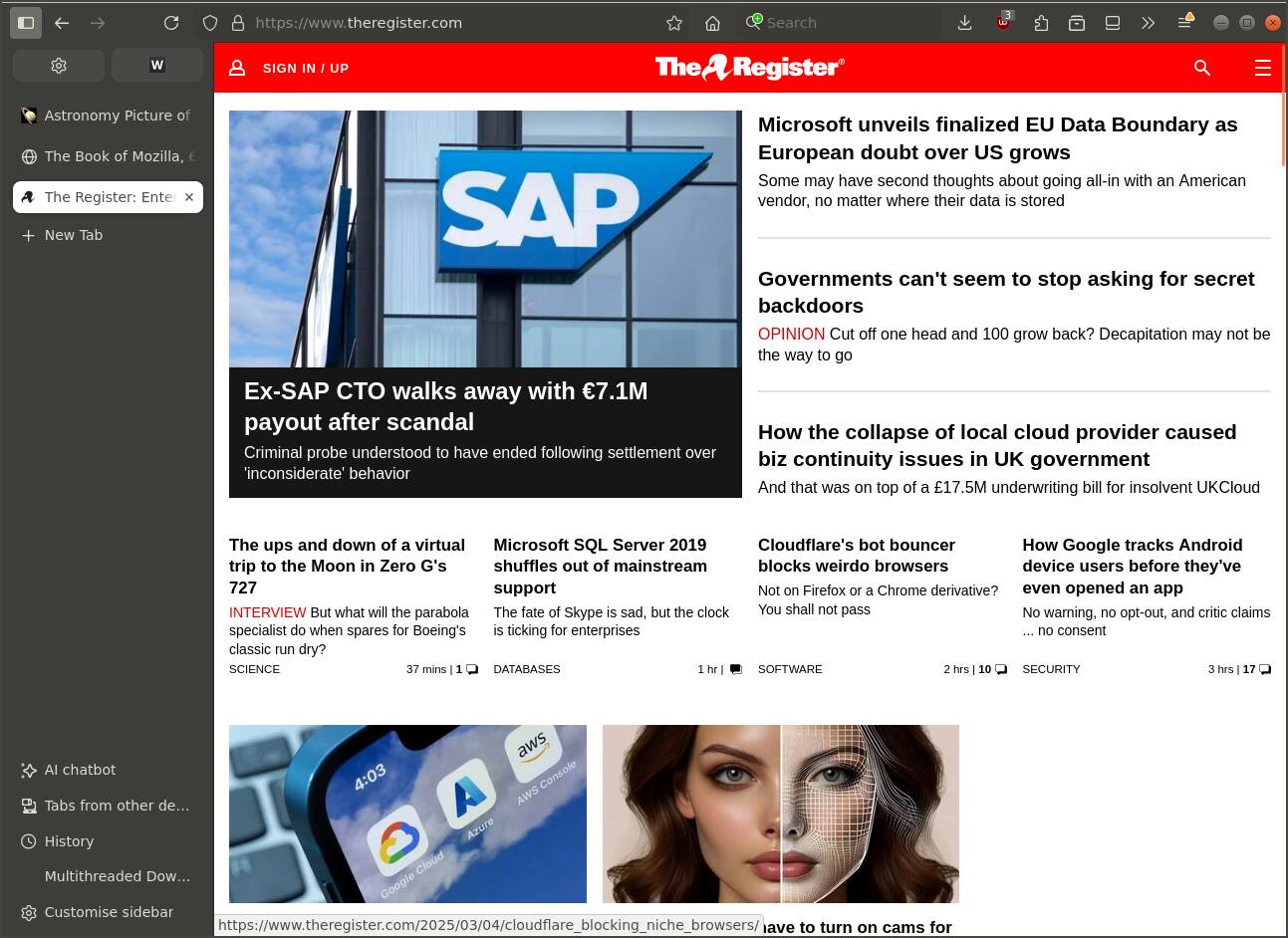The width and height of the screenshot is (1288, 938).
Task: Click SOFTWARE category label
Action: (790, 669)
